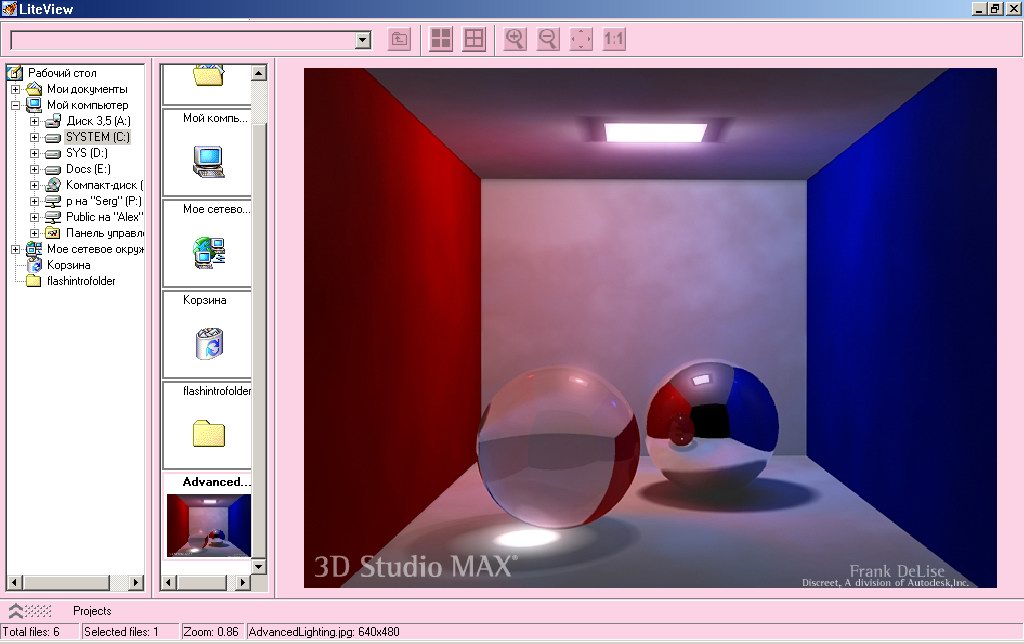Expand the Projects panel chevron
Screen dimensions: 1024x644
tap(16, 611)
